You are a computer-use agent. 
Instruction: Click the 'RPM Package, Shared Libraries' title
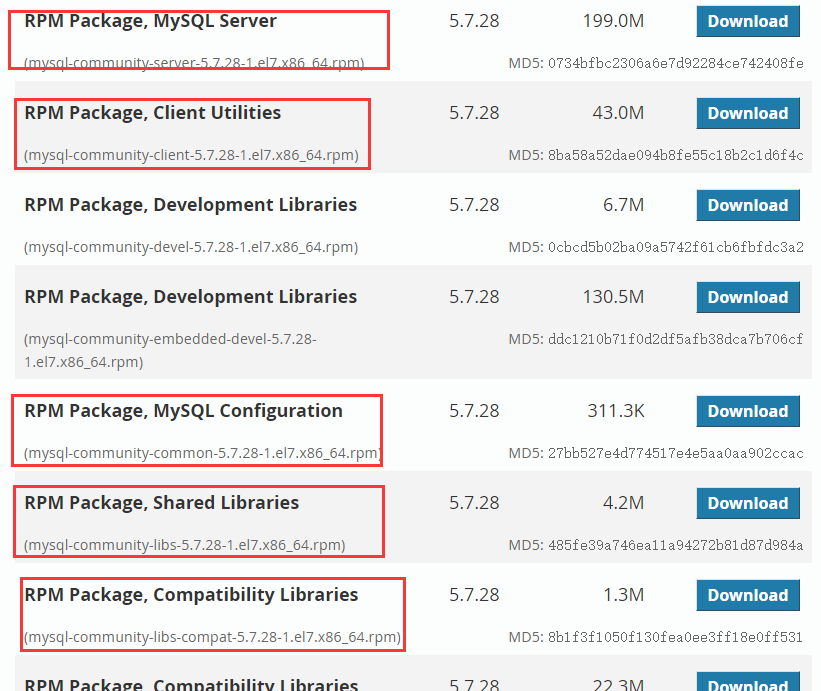tap(161, 503)
